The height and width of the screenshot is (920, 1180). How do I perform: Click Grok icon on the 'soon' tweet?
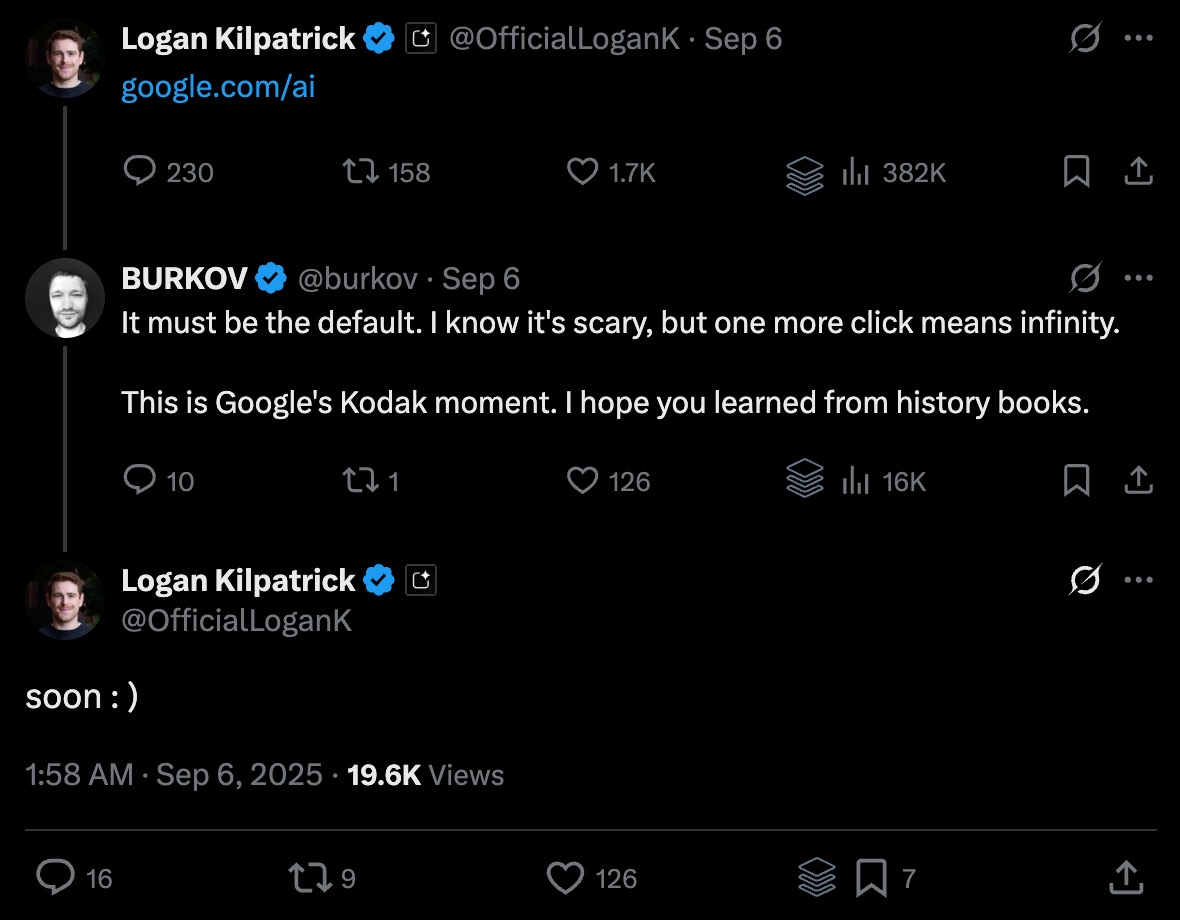click(1085, 580)
